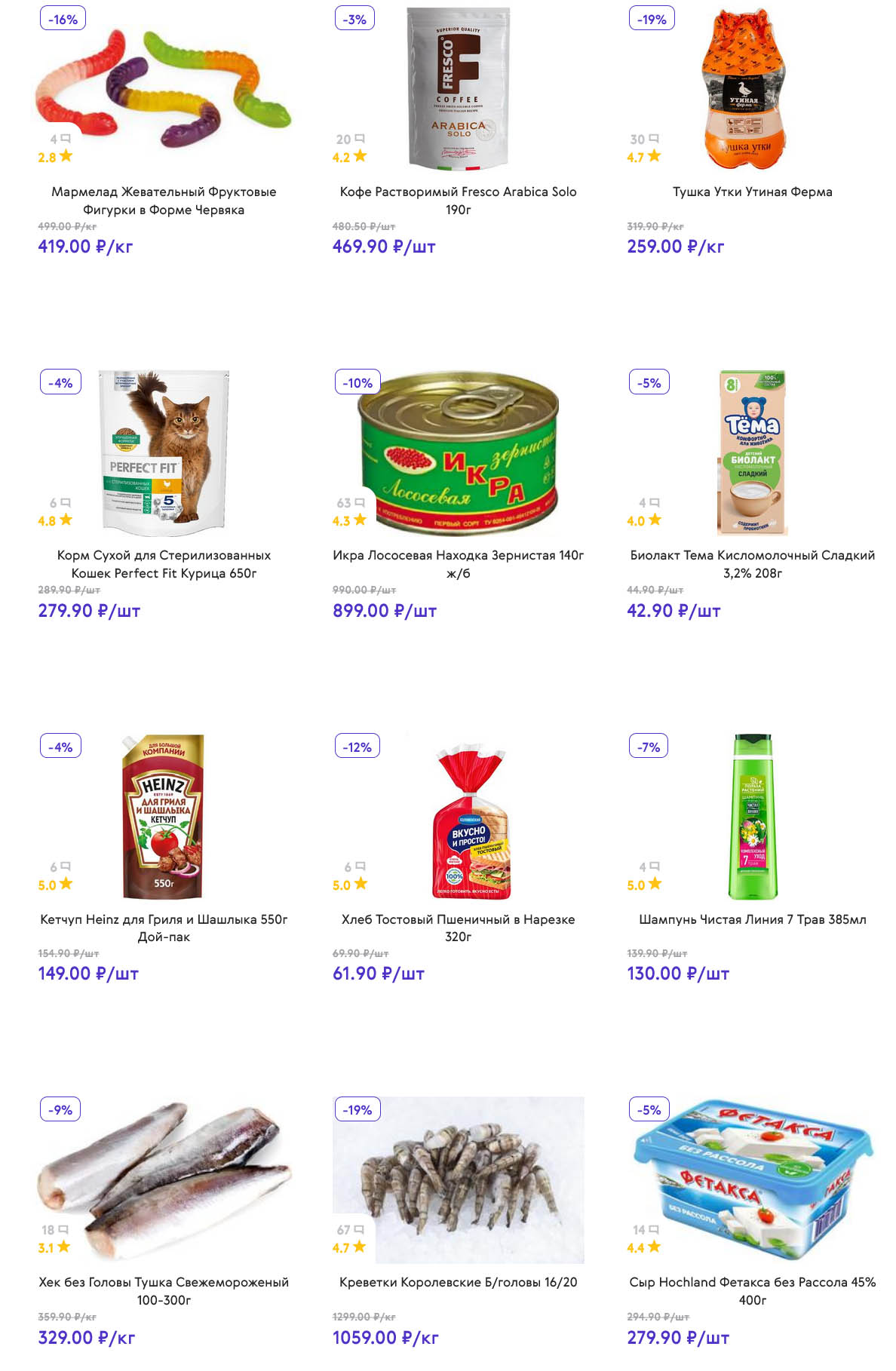Click the star icon beside the 2.8 marmalade rating

(x=66, y=156)
